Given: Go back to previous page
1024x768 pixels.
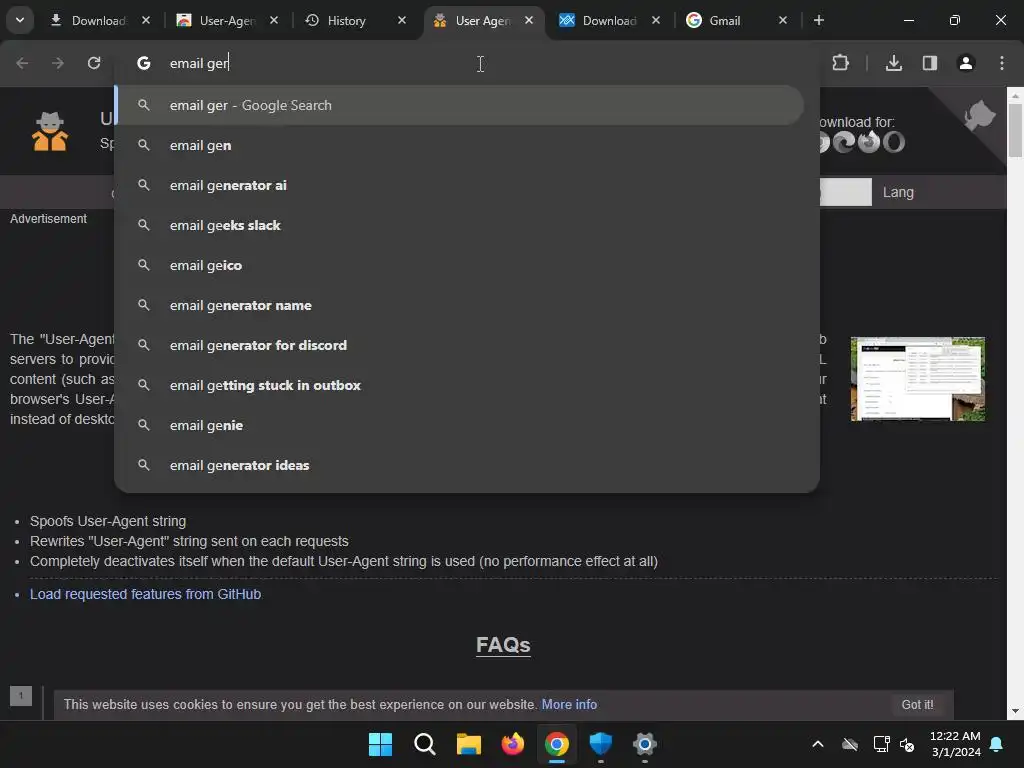Looking at the screenshot, I should click(x=22, y=63).
